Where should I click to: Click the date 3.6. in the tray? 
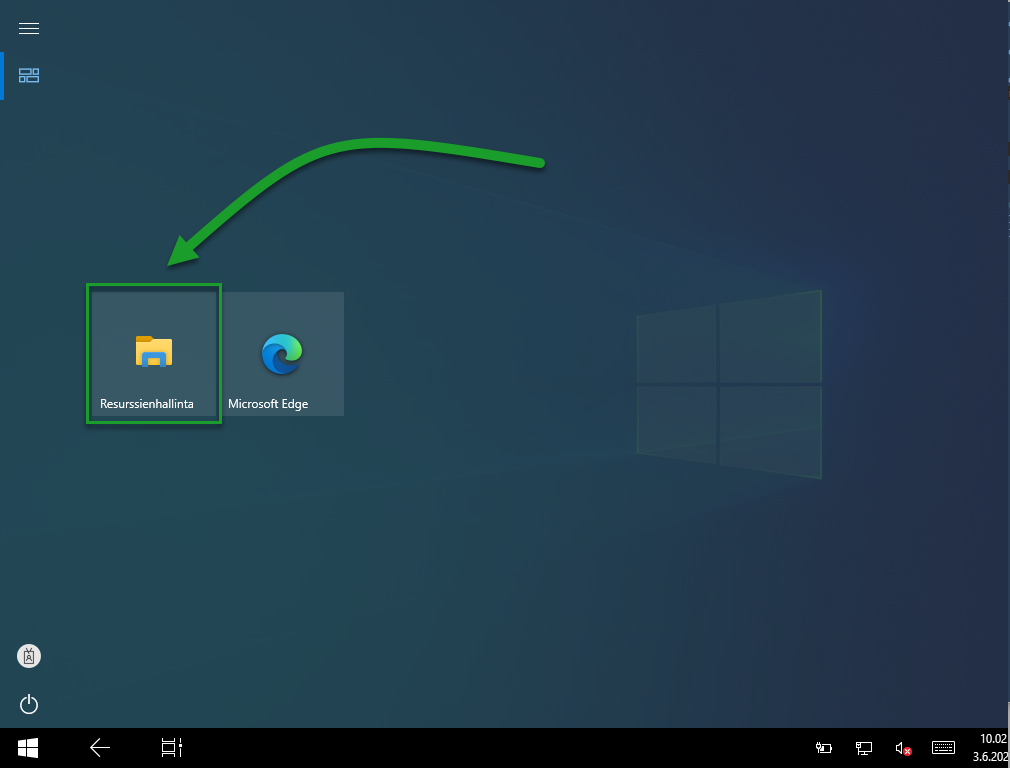[x=992, y=756]
